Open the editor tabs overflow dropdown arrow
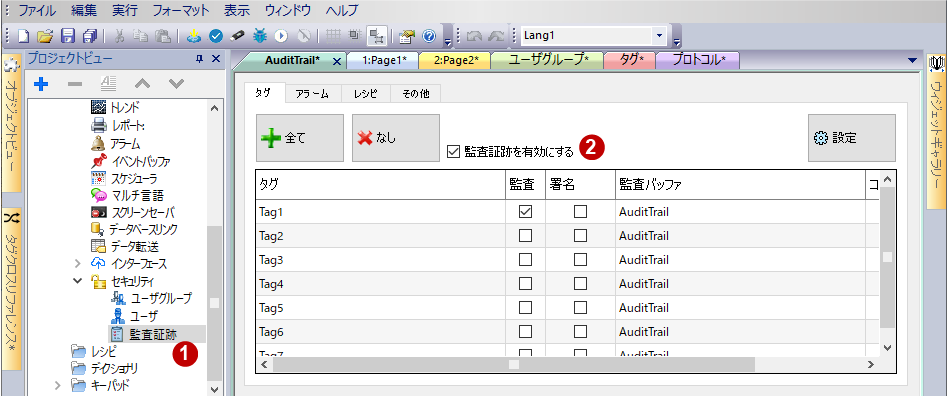 tap(913, 60)
